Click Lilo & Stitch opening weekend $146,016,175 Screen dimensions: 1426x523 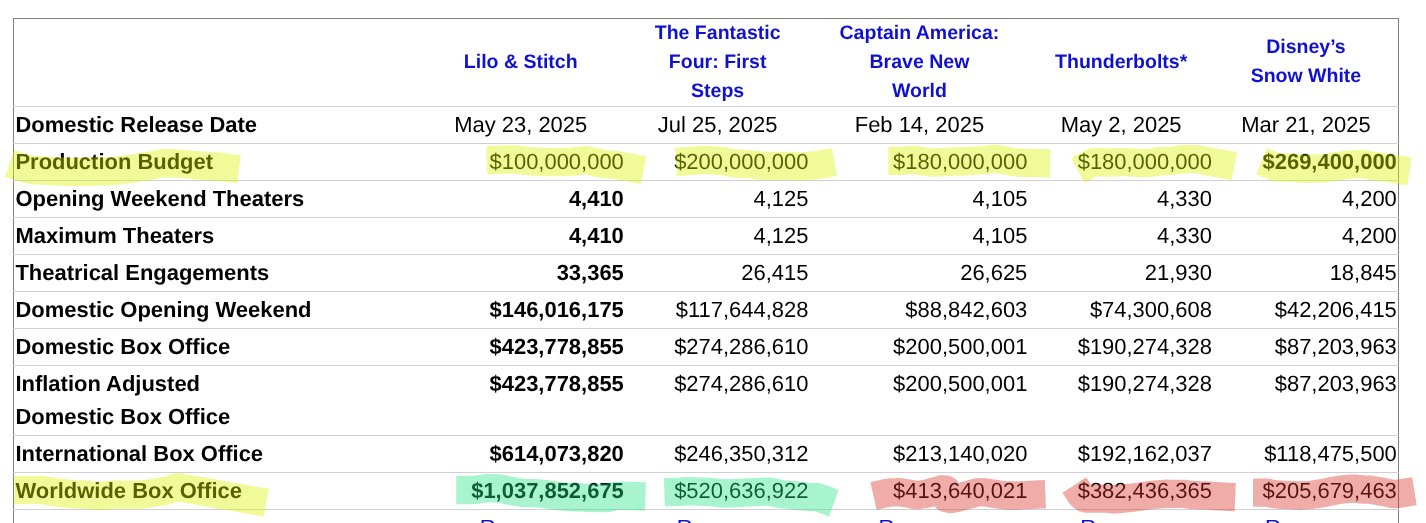coord(556,310)
